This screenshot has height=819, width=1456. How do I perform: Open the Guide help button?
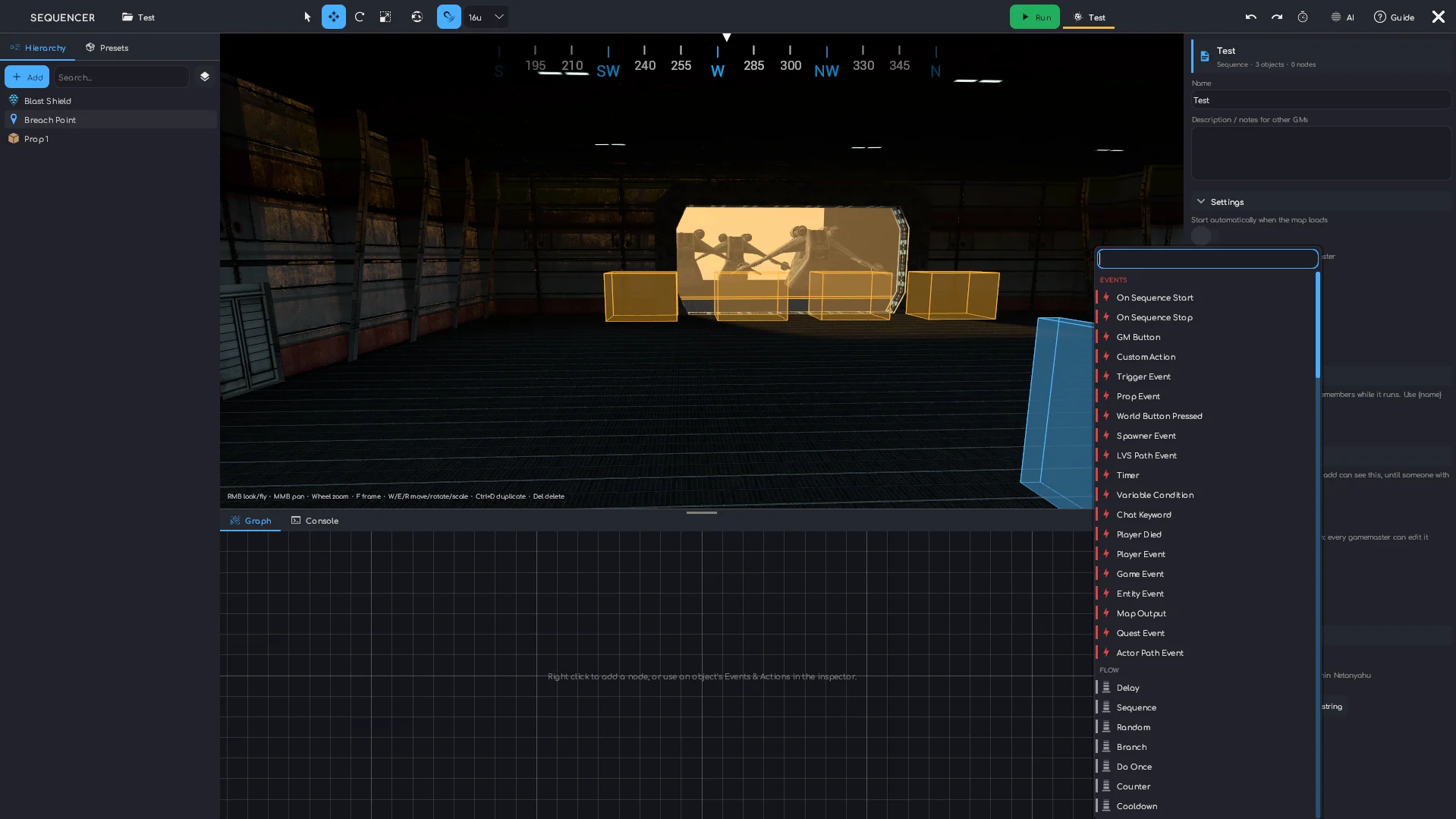1394,17
